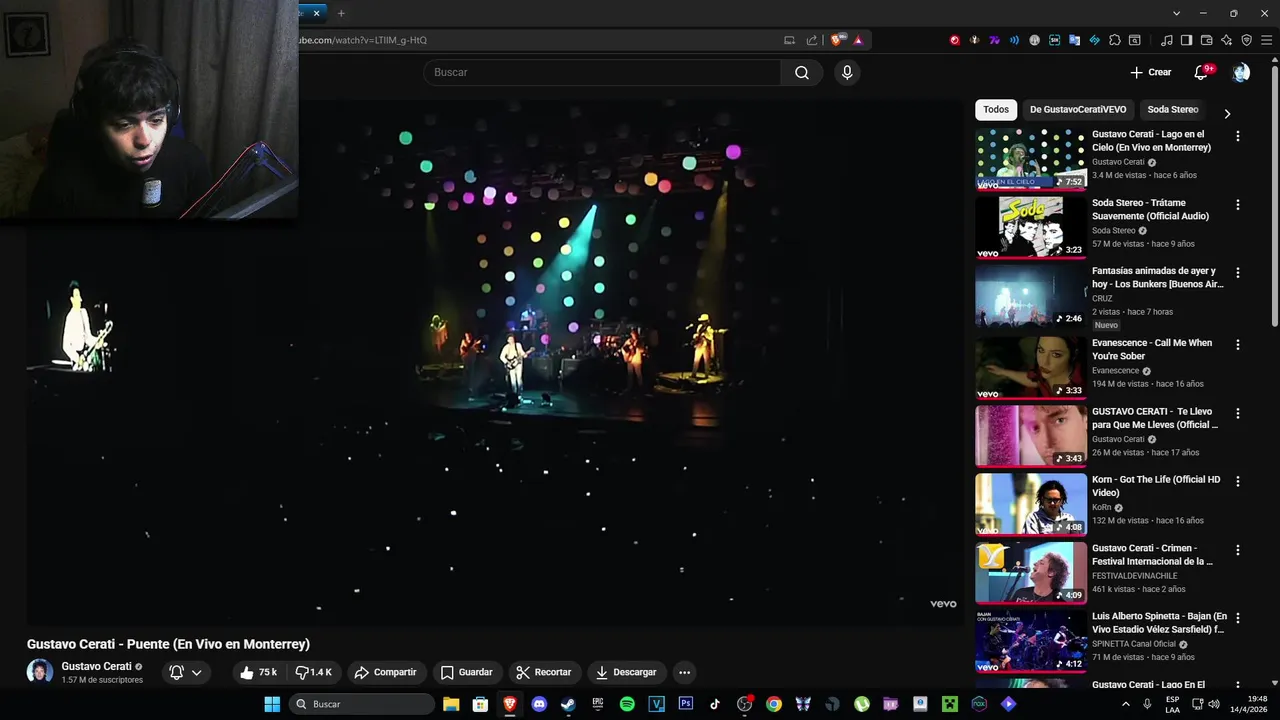The width and height of the screenshot is (1280, 720).
Task: Open Fantasías animadas de ayer y hoy title
Action: [1157, 277]
